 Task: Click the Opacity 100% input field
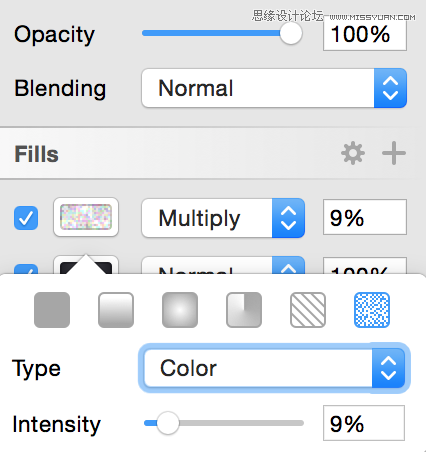tap(365, 34)
